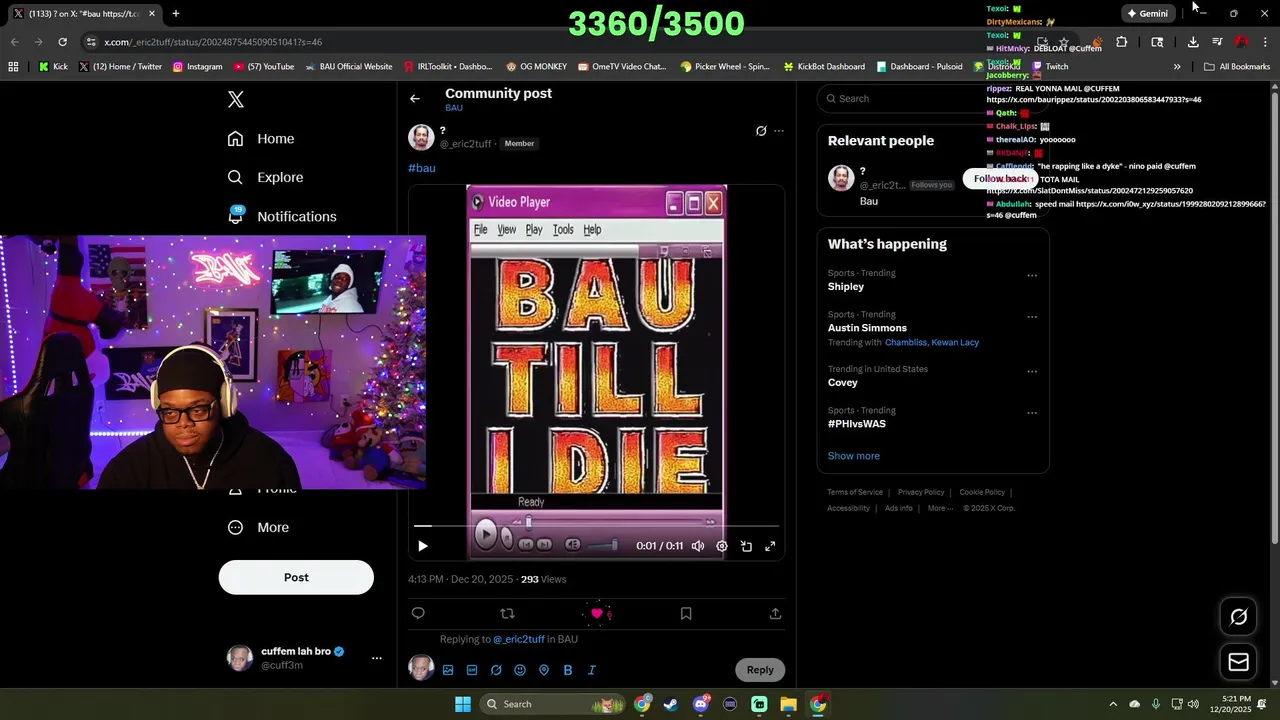The width and height of the screenshot is (1280, 720).
Task: Open the cuffem lah bro account avatar
Action: click(x=240, y=658)
